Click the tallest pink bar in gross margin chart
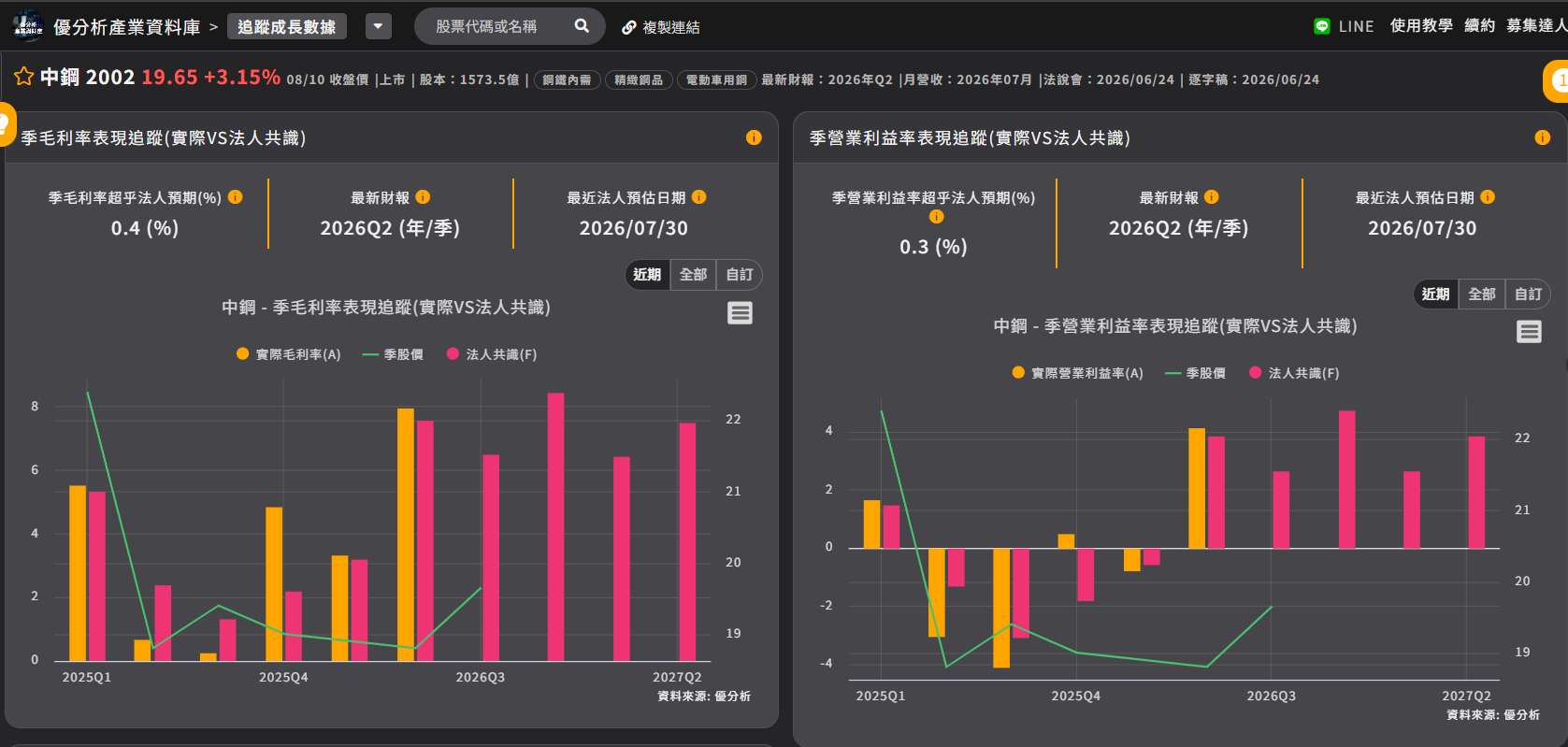 pos(555,526)
